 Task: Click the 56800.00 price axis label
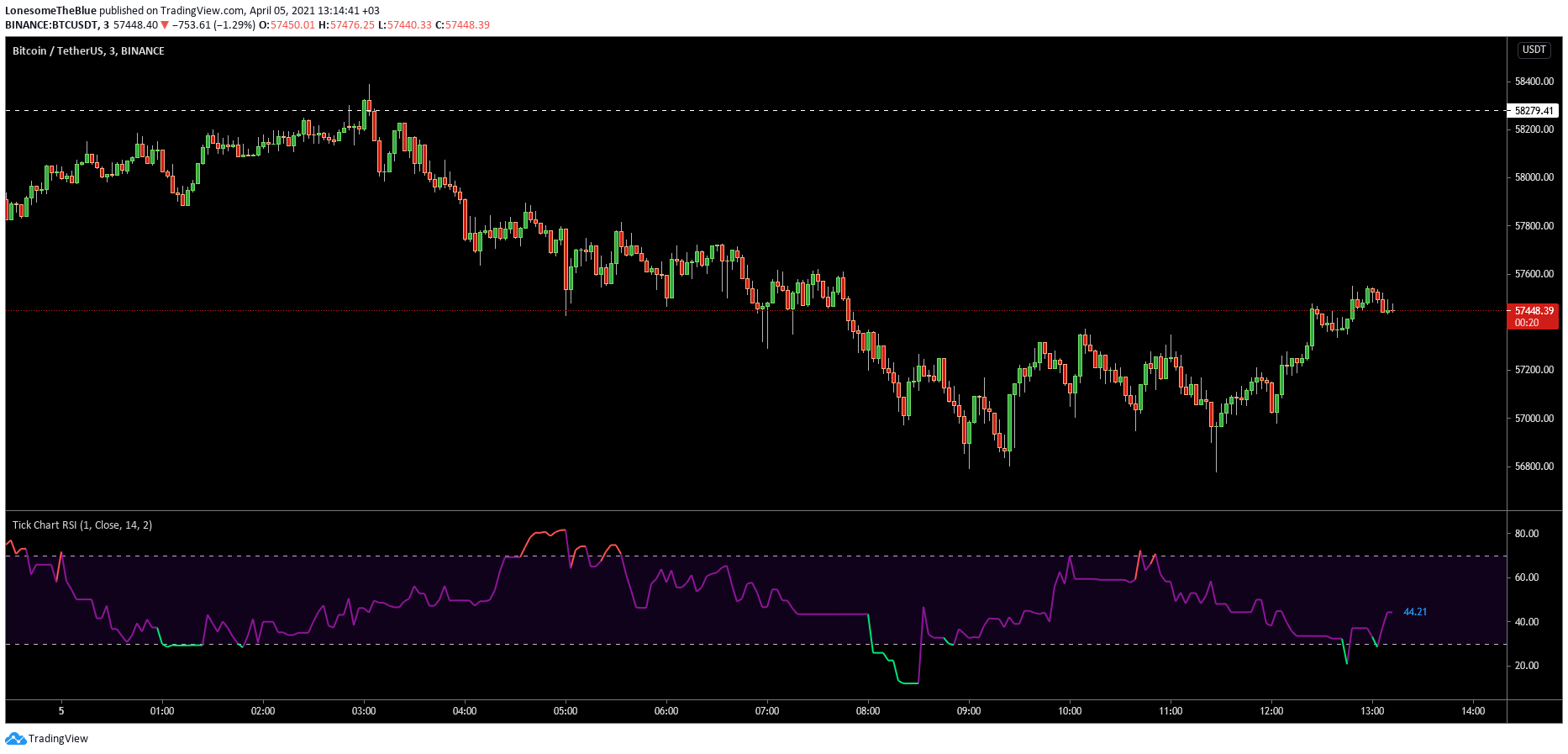tap(1534, 467)
